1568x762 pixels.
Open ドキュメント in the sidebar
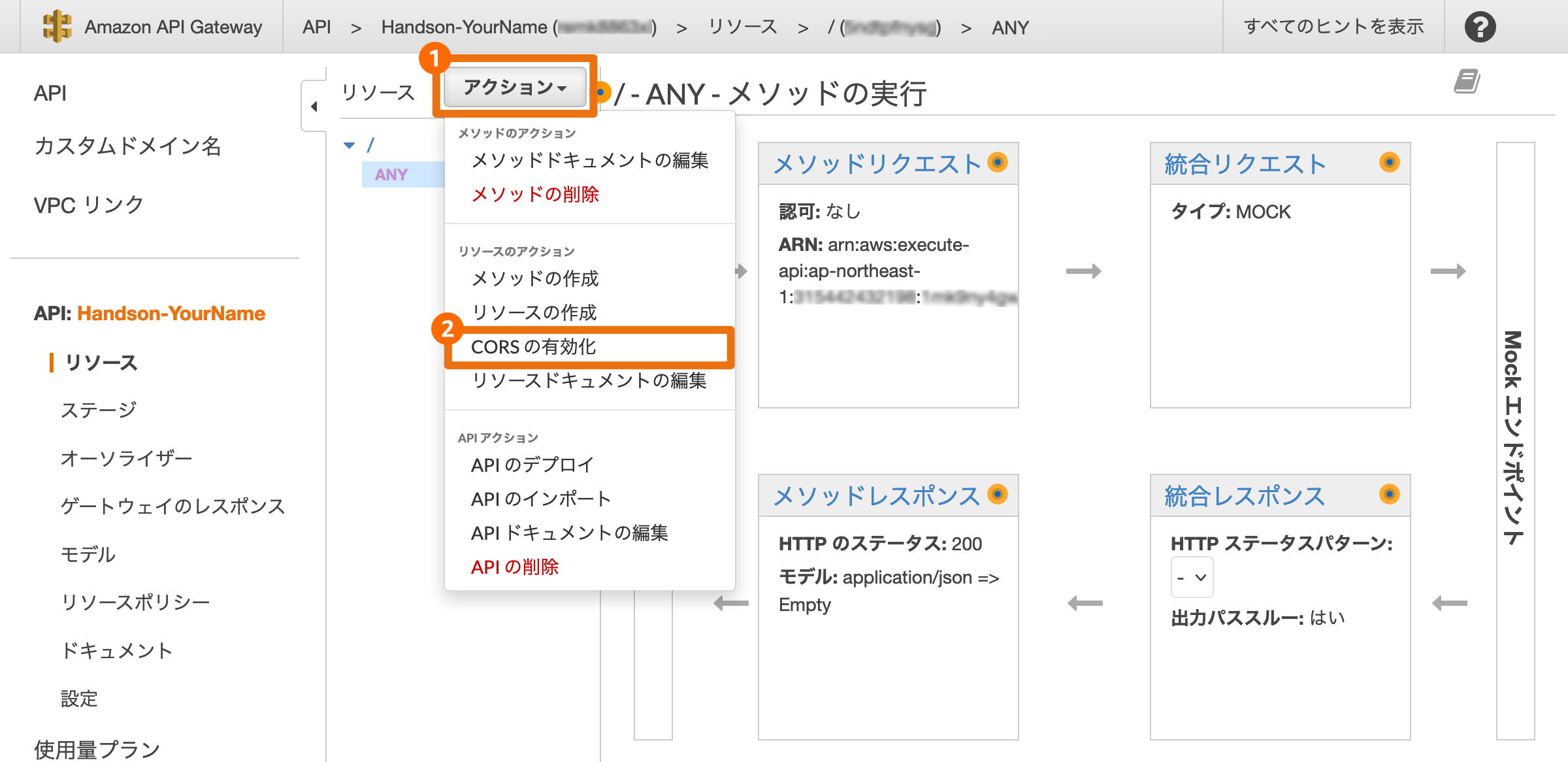(x=117, y=650)
